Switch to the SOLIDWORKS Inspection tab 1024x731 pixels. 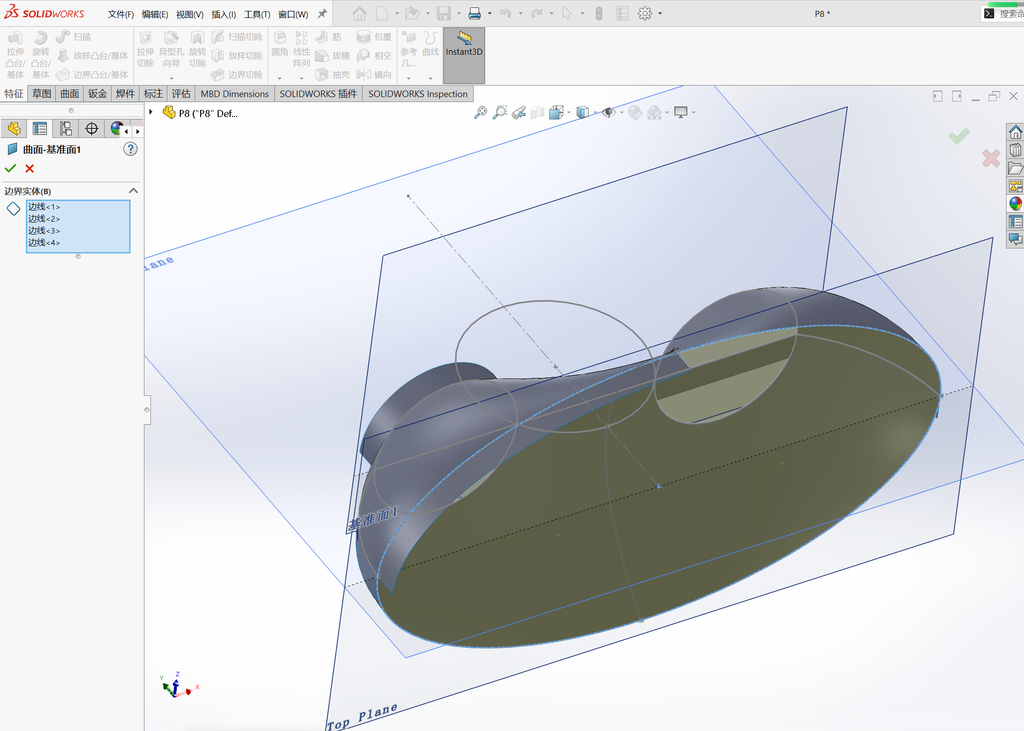pos(418,93)
